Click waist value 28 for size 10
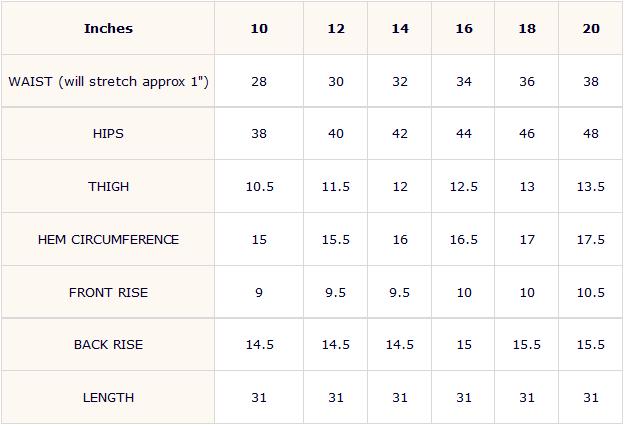 [x=259, y=81]
